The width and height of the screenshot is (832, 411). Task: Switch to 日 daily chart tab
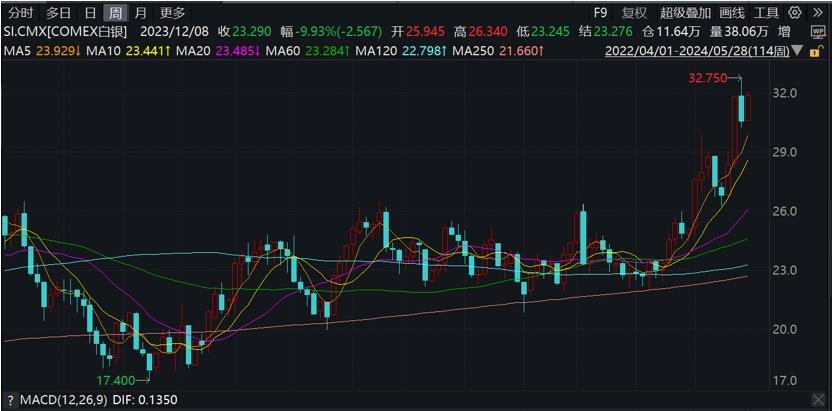point(91,12)
